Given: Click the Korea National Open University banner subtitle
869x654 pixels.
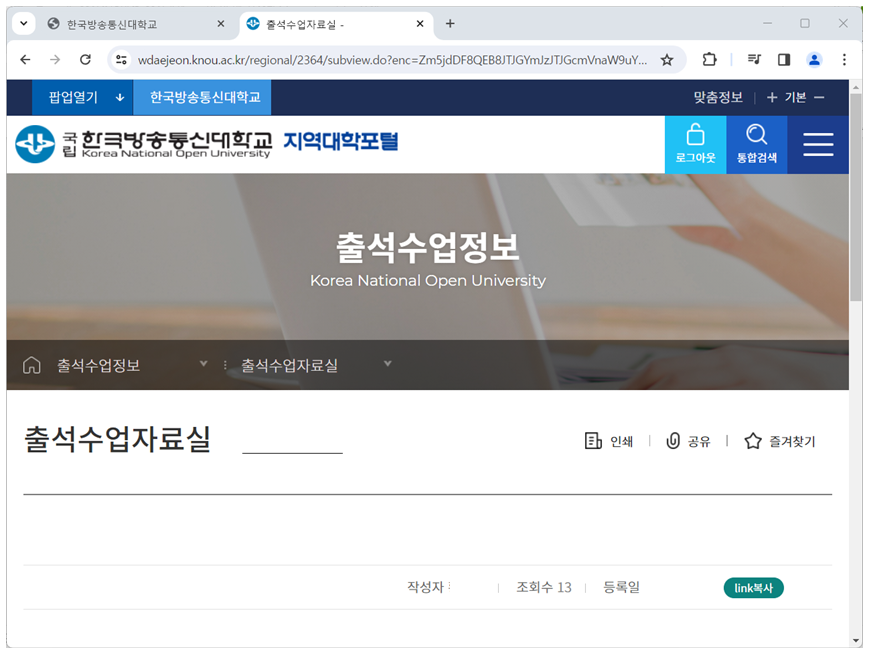Looking at the screenshot, I should pyautogui.click(x=428, y=280).
